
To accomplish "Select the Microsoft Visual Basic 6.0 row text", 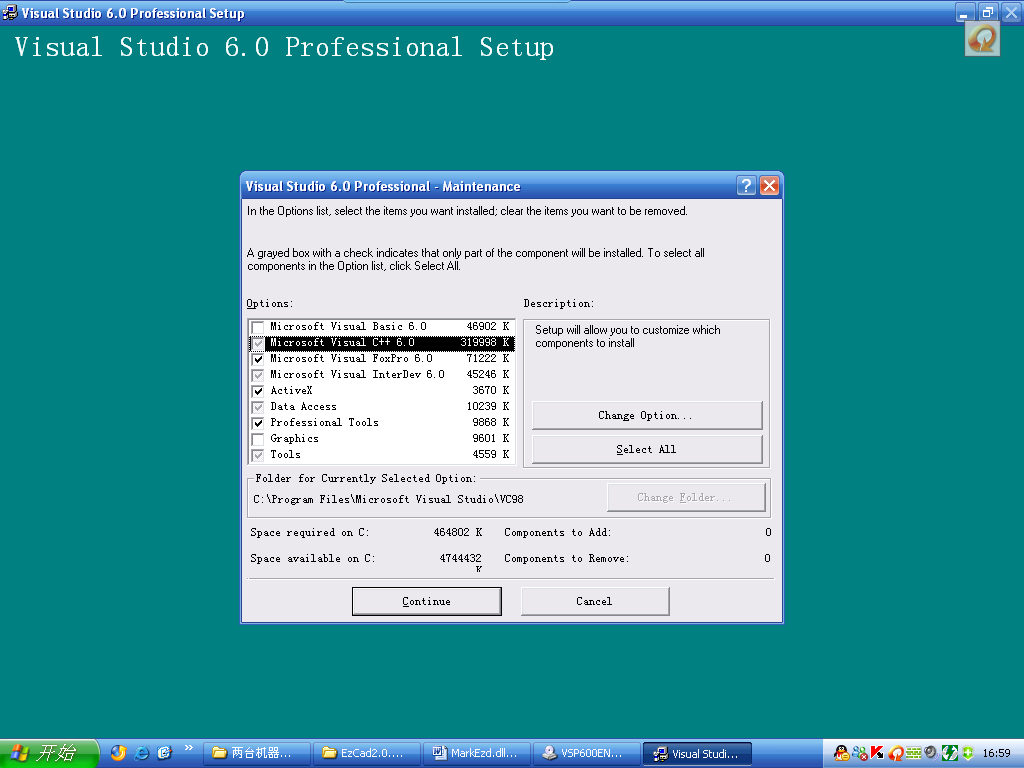I will (x=348, y=327).
